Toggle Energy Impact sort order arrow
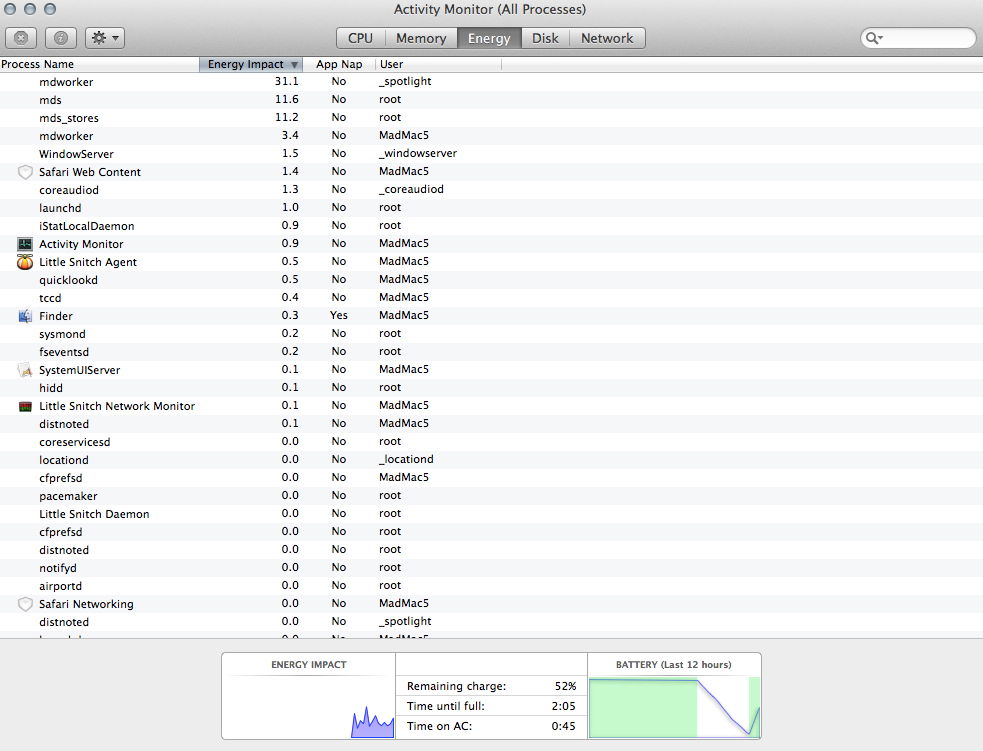Viewport: 983px width, 751px height. pyautogui.click(x=294, y=65)
